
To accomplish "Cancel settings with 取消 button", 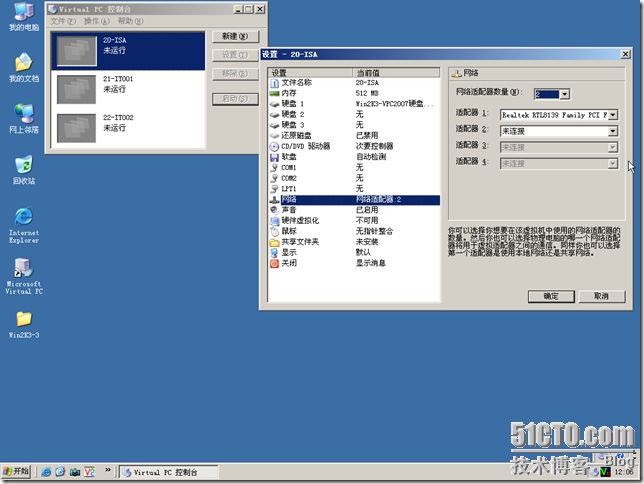I will pyautogui.click(x=602, y=296).
